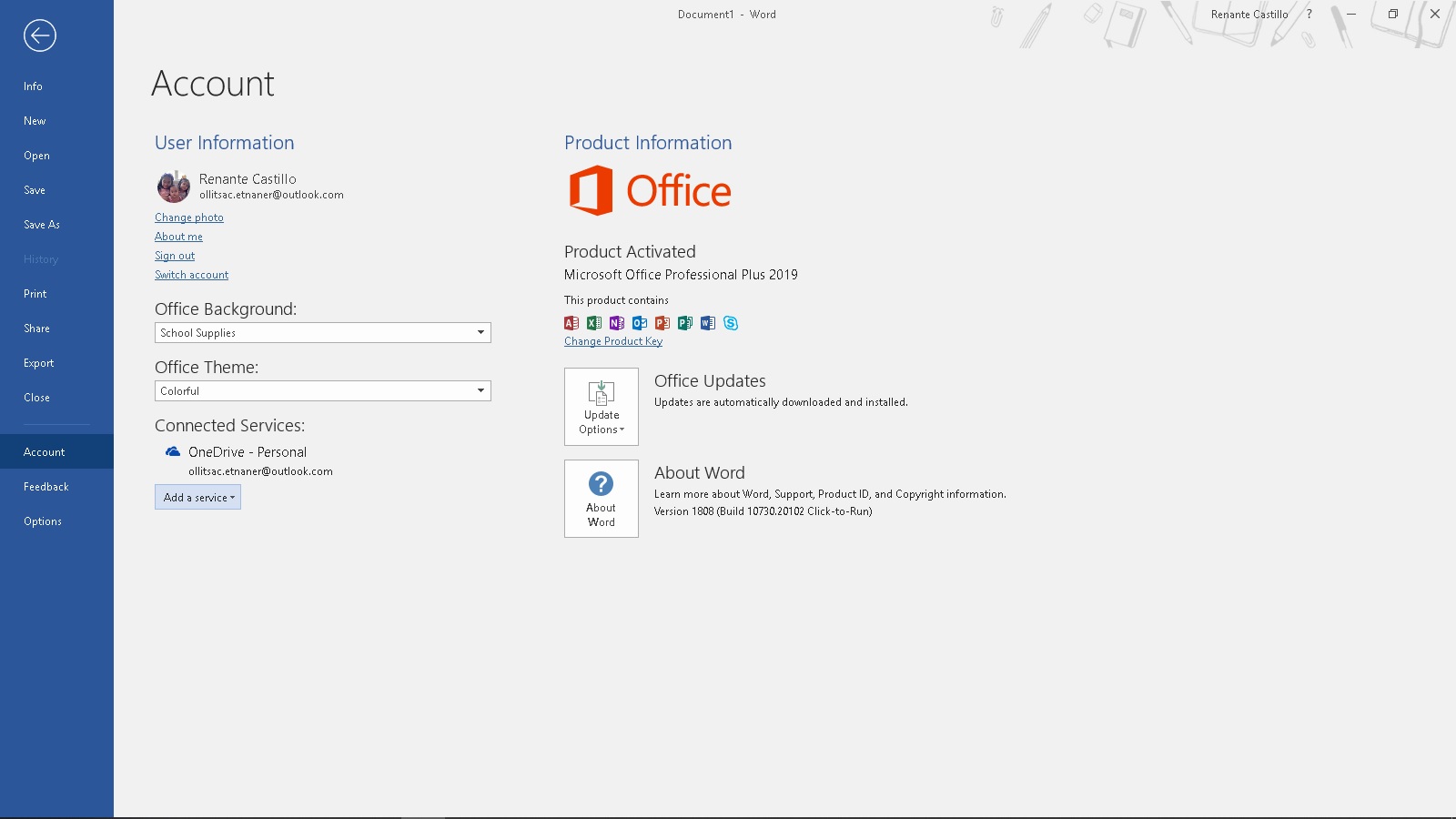
Task: Open the Access icon under product contents
Action: pos(571,323)
